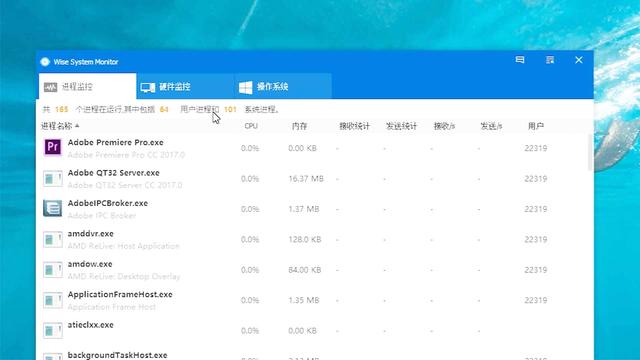Click the AdobeIPCBroker.exe process icon
The width and height of the screenshot is (640, 360).
point(53,209)
